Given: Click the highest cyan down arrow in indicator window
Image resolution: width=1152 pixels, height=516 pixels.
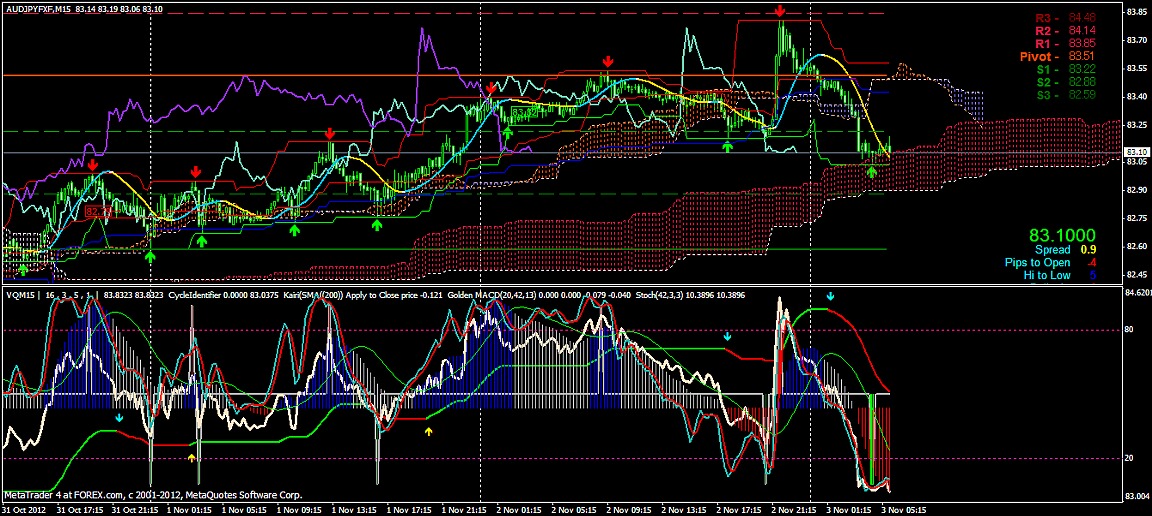Looking at the screenshot, I should (x=829, y=297).
